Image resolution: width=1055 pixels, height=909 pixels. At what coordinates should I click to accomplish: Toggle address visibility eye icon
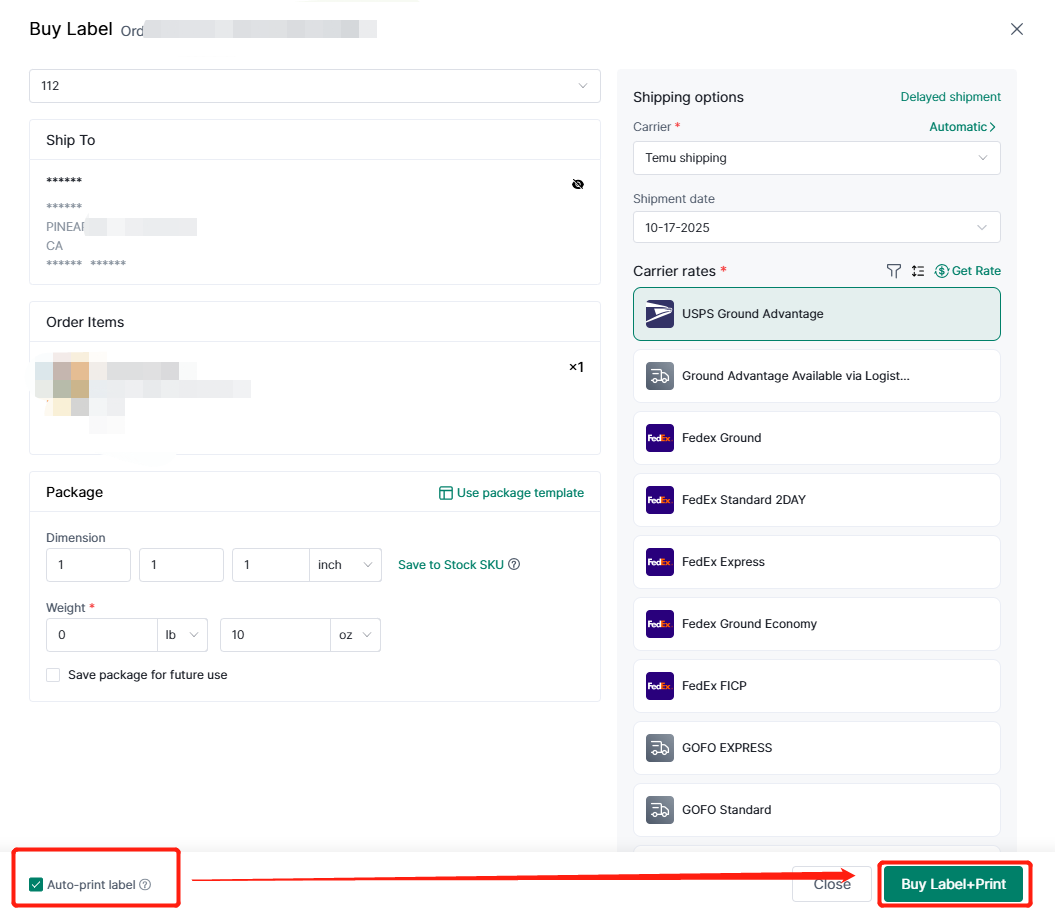pyautogui.click(x=578, y=184)
